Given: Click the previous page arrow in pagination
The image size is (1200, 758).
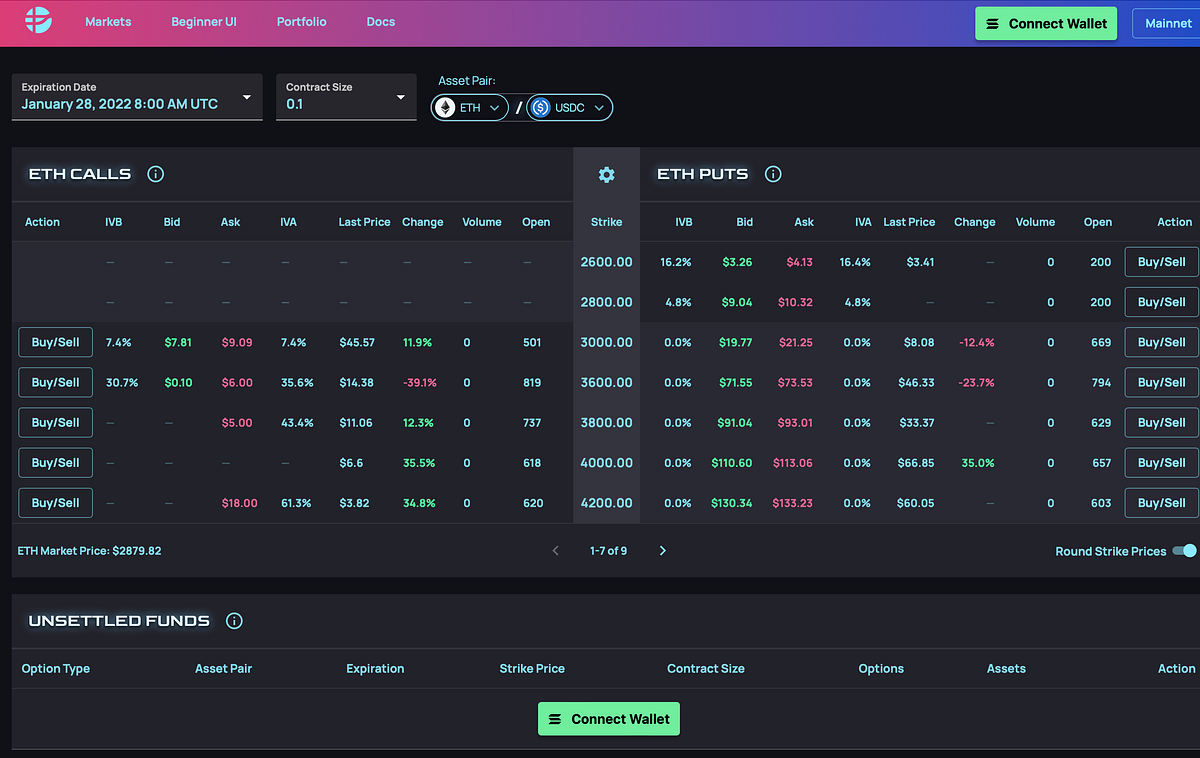Looking at the screenshot, I should point(556,550).
